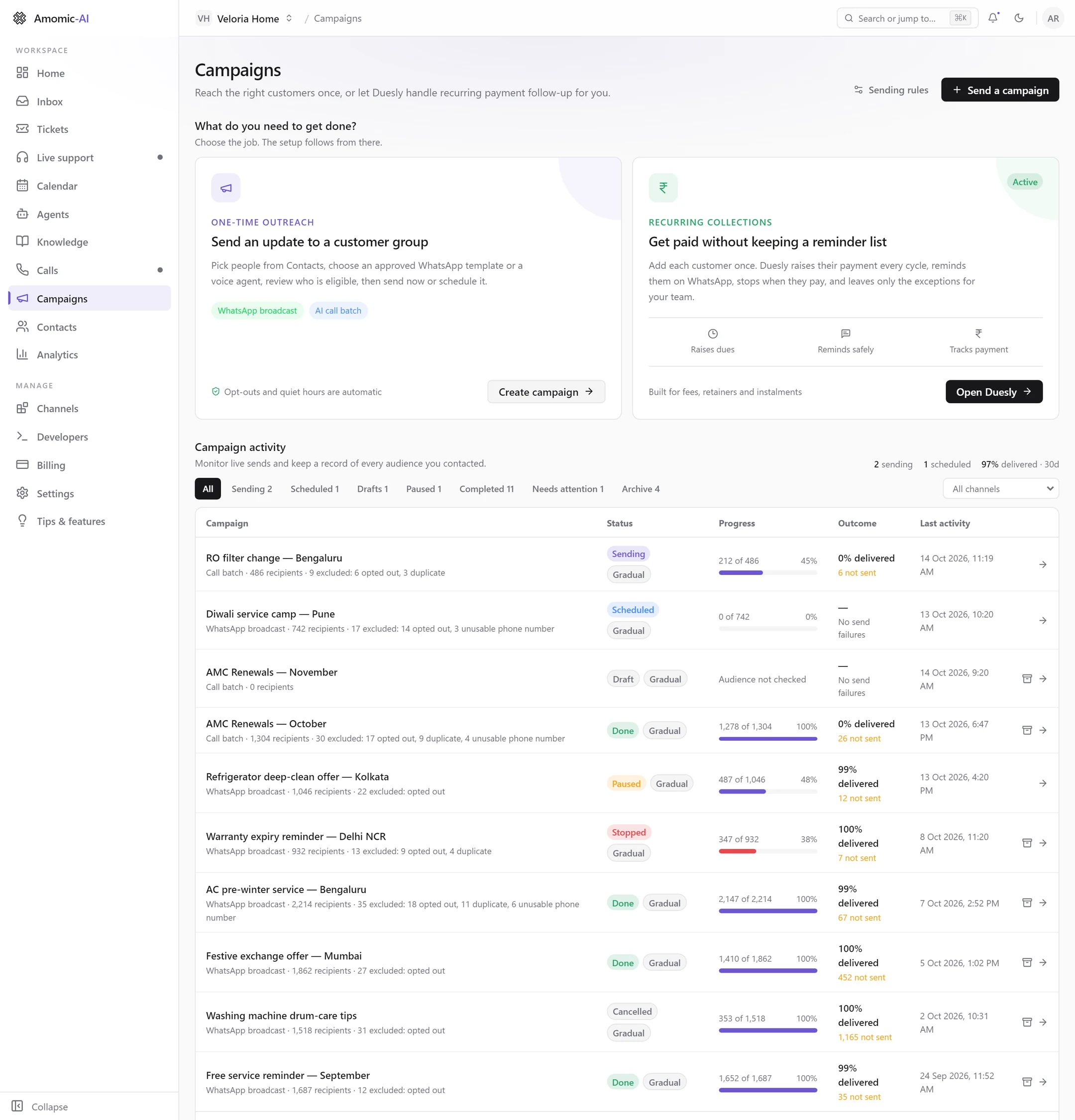Open Developers section
Viewport: 1075px width, 1120px height.
[89, 437]
